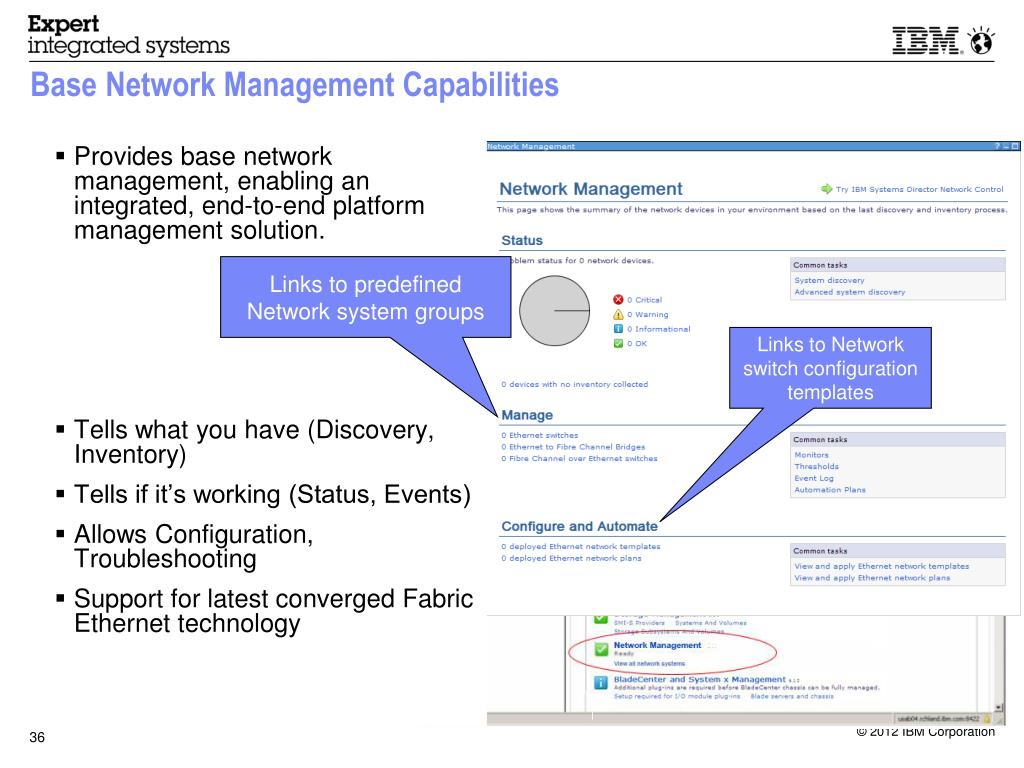
Task: Open 0 Ethernet to Fibre Channel Bridges
Action: click(x=573, y=447)
